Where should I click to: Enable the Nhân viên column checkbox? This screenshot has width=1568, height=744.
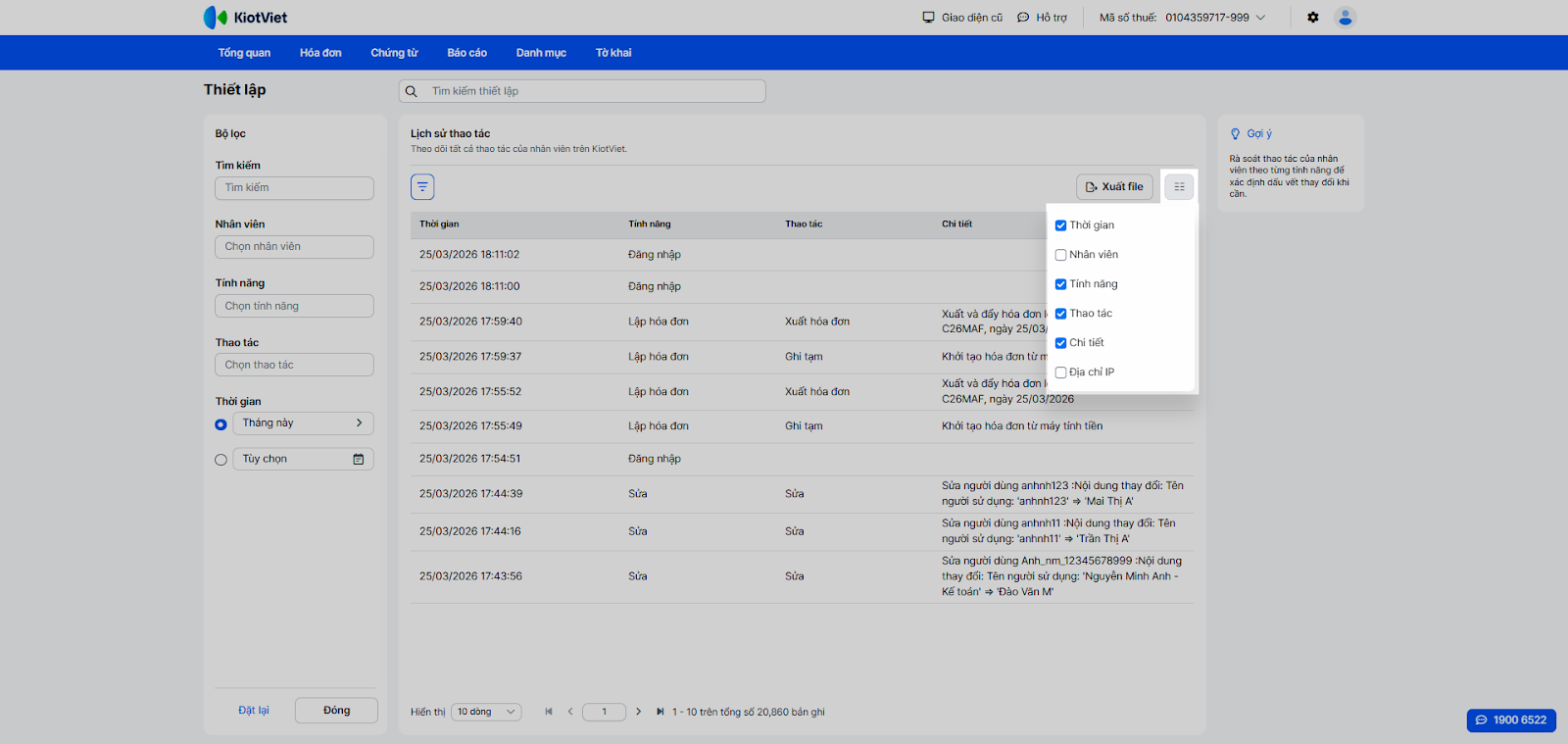click(1060, 255)
